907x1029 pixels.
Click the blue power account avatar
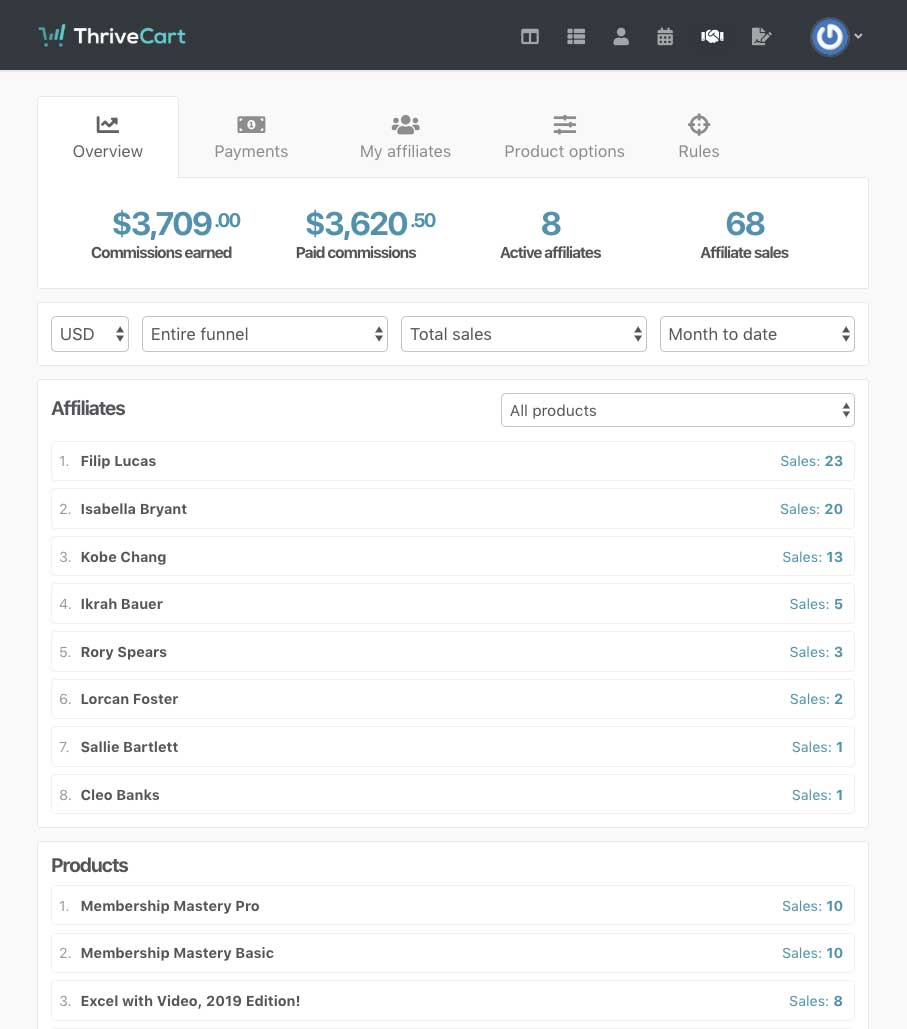point(828,37)
